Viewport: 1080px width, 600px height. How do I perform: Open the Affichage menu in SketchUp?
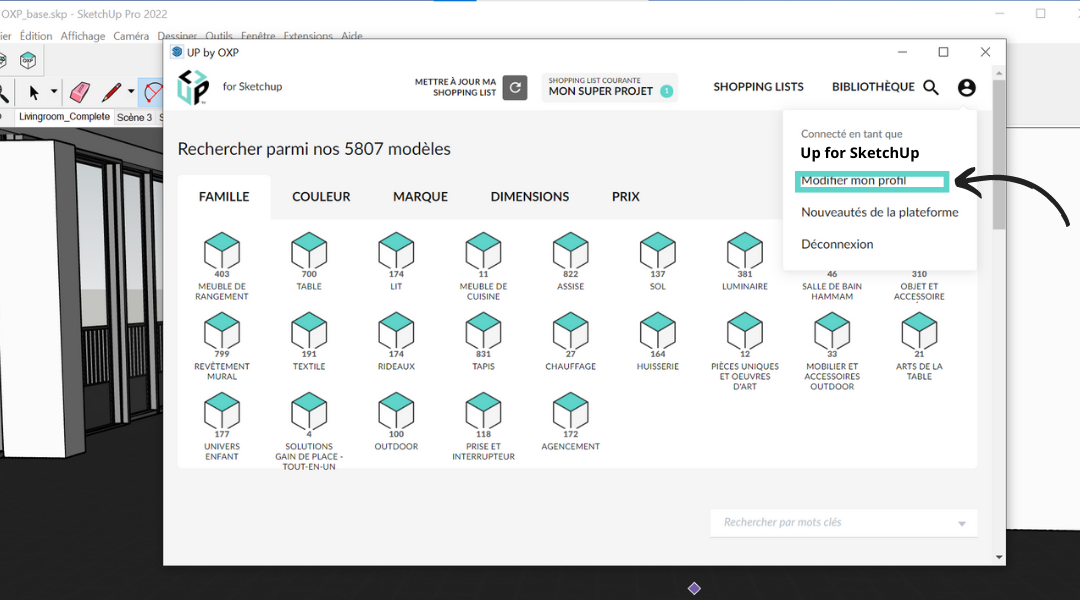point(83,36)
